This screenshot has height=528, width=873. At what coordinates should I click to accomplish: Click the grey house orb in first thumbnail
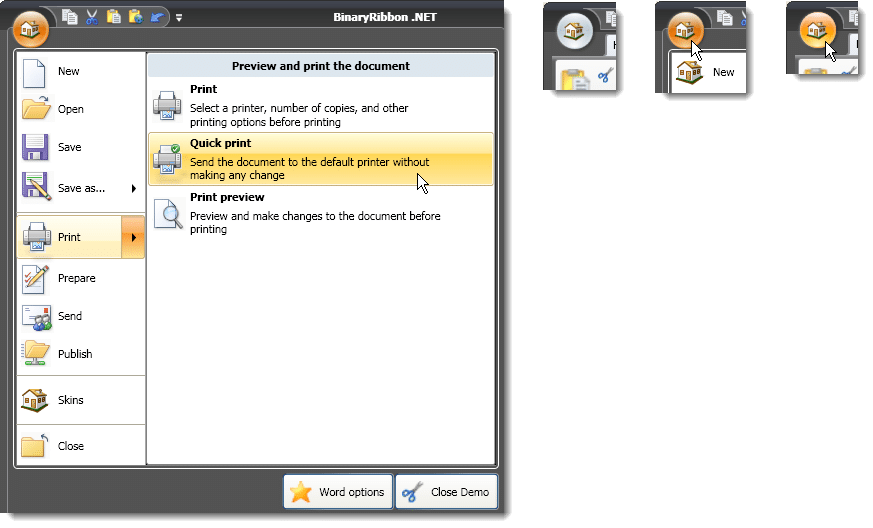click(x=575, y=30)
